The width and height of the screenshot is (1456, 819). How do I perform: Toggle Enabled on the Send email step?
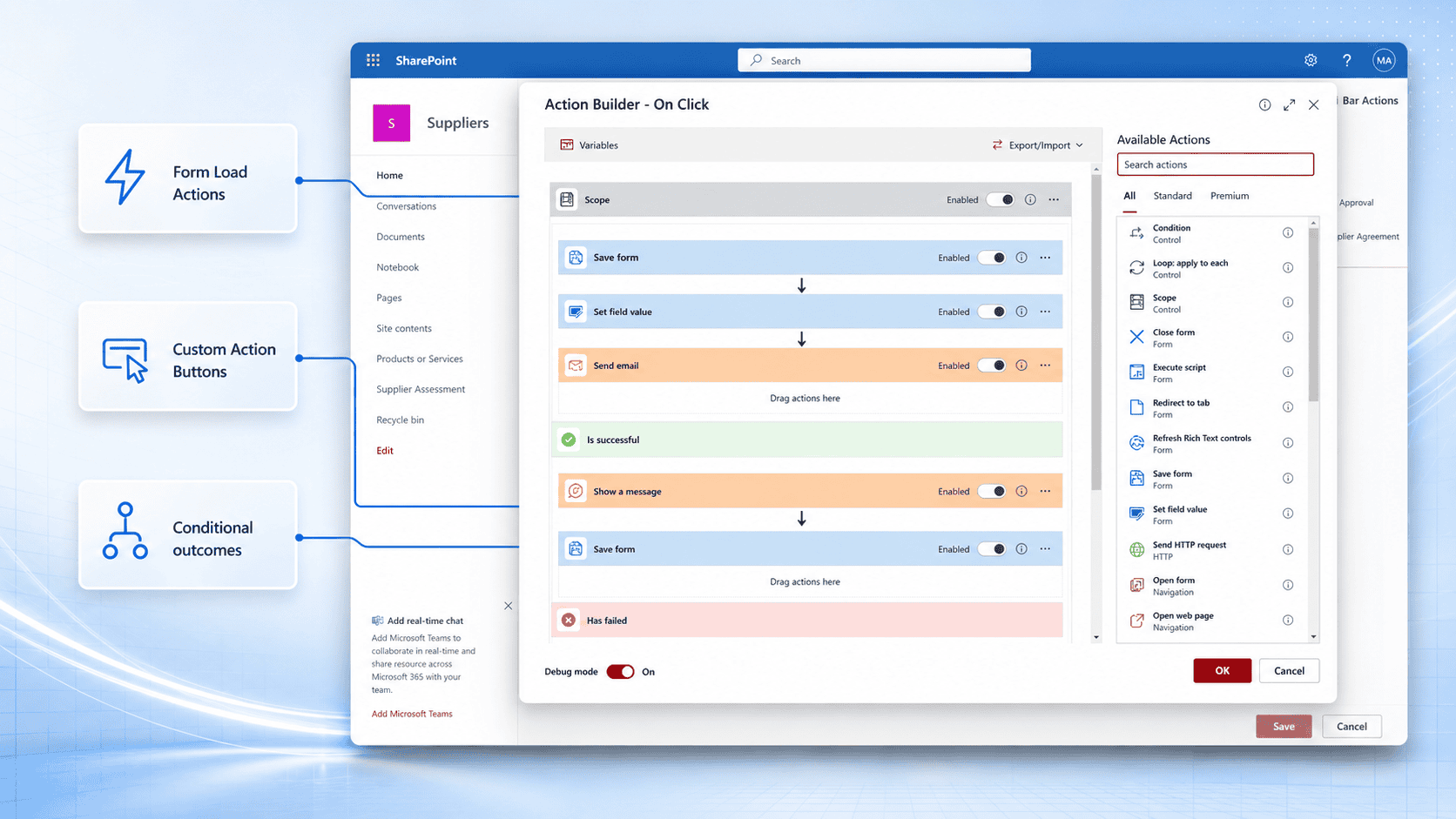[992, 366]
